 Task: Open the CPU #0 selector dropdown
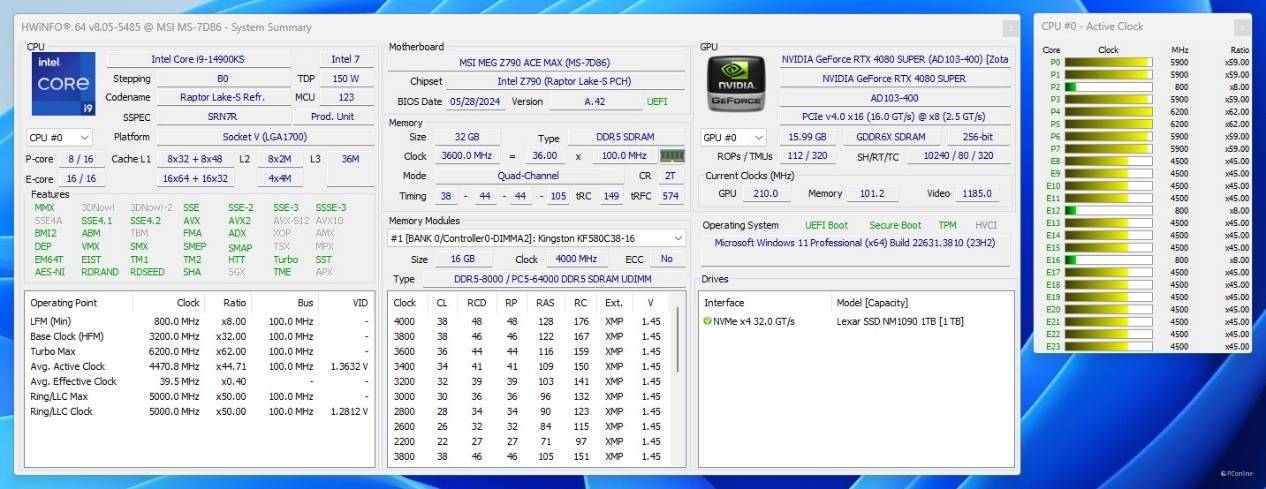click(x=60, y=137)
